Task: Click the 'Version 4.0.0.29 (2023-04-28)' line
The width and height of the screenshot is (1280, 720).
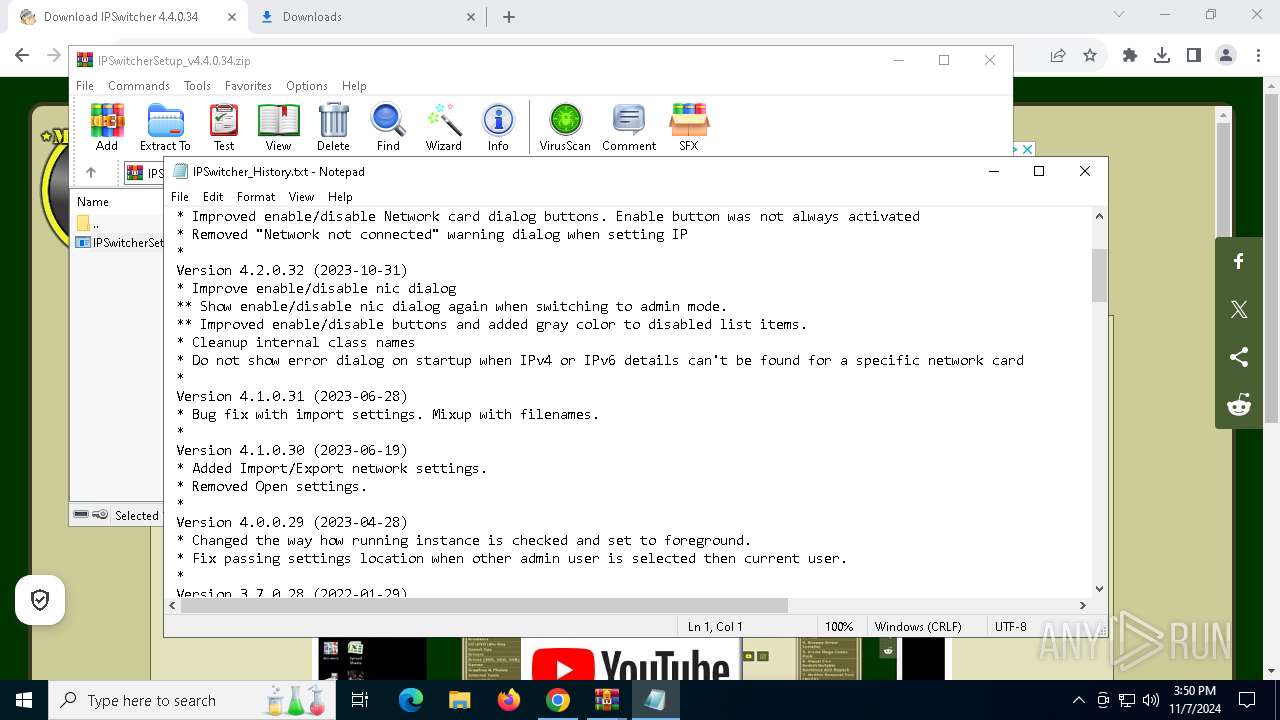Action: tap(292, 522)
